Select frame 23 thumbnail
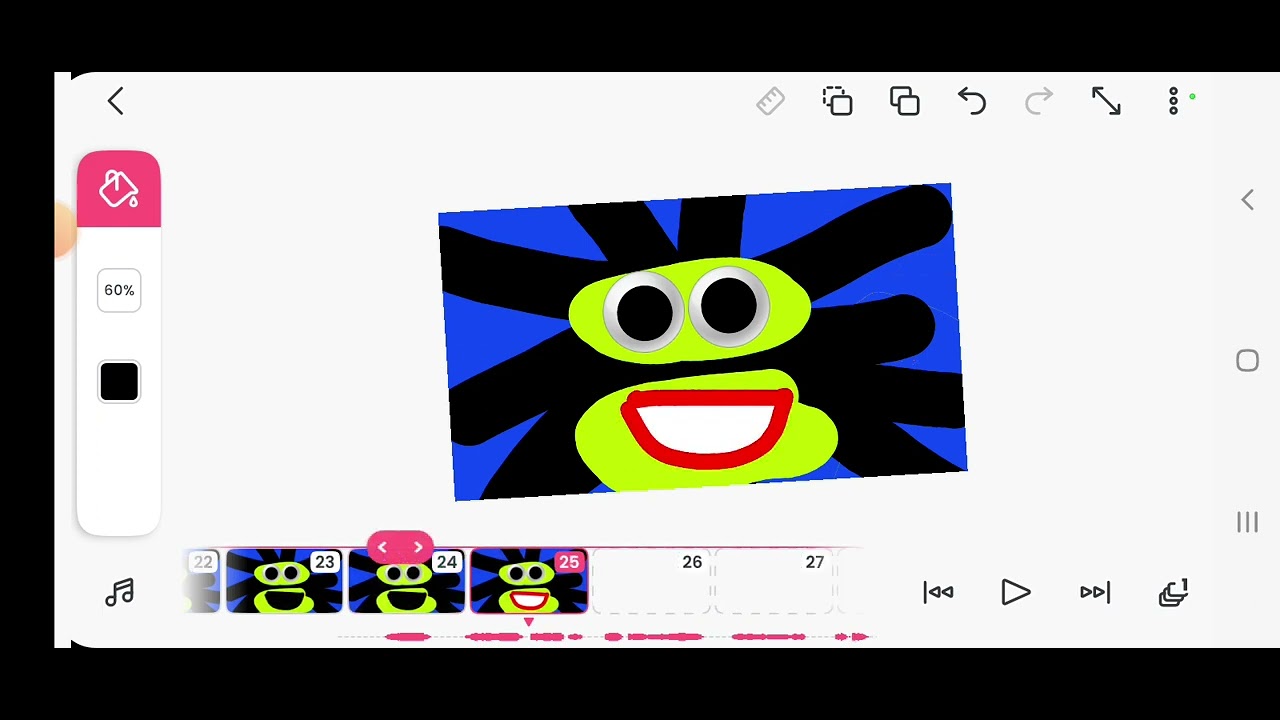The height and width of the screenshot is (720, 1280). [284, 581]
